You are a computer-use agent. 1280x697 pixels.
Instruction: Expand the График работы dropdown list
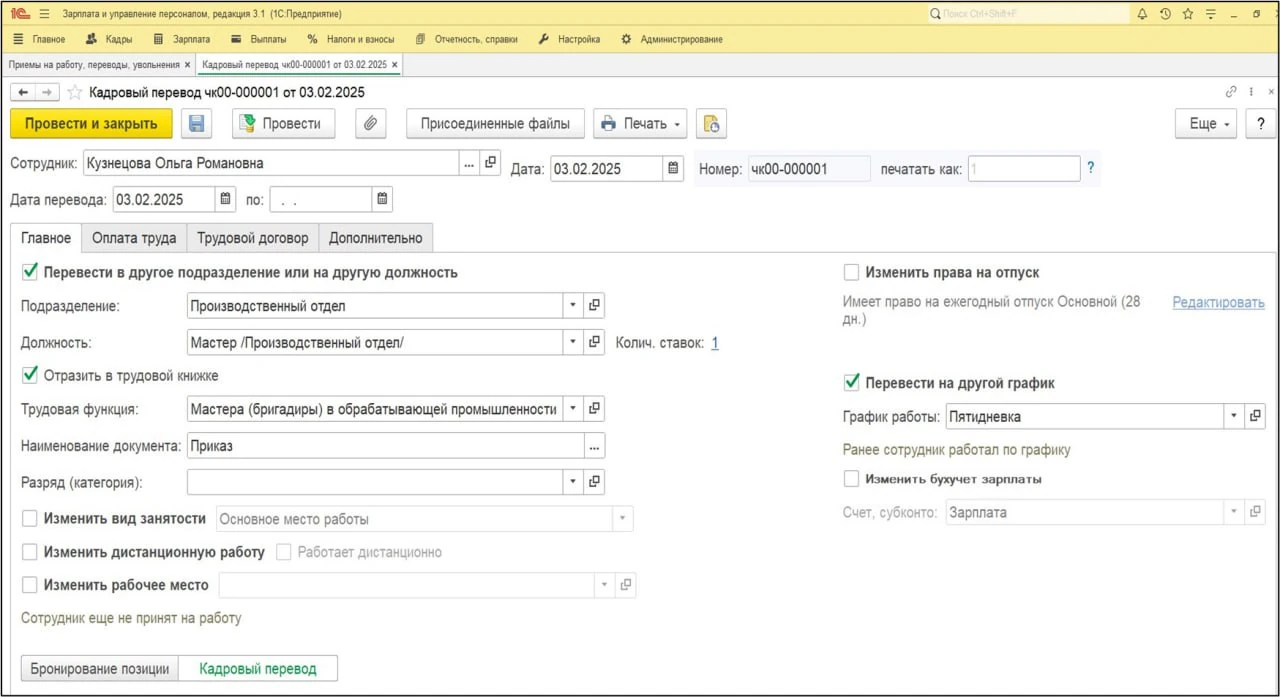(x=1235, y=416)
